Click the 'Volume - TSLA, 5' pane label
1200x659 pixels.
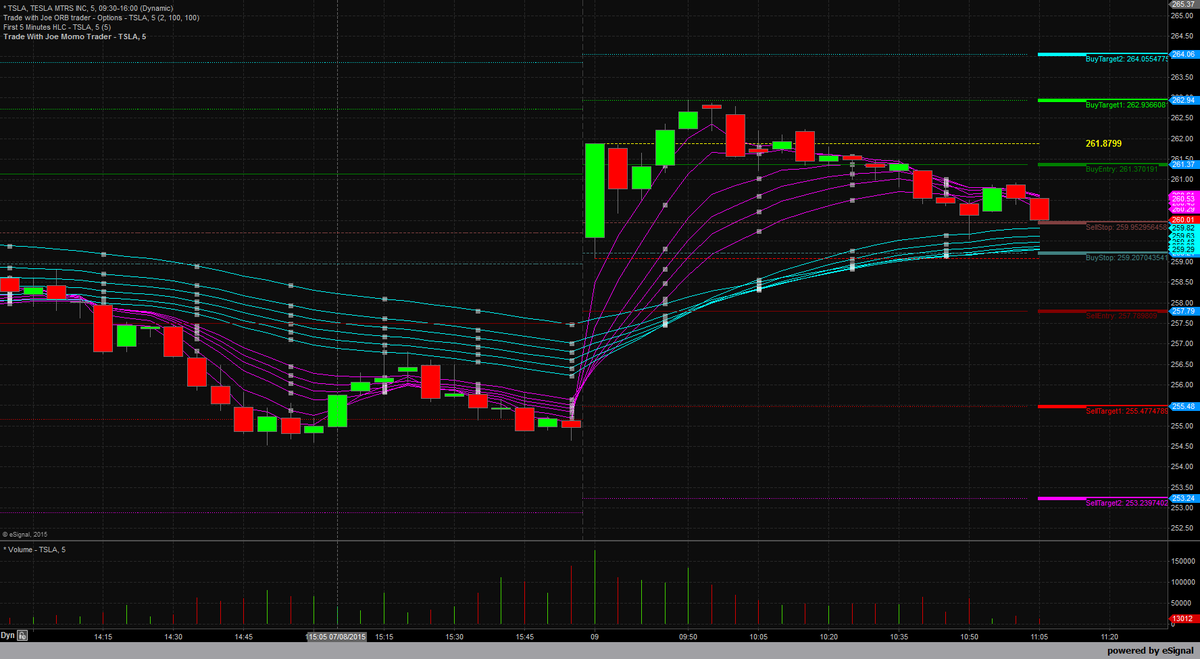pyautogui.click(x=35, y=550)
